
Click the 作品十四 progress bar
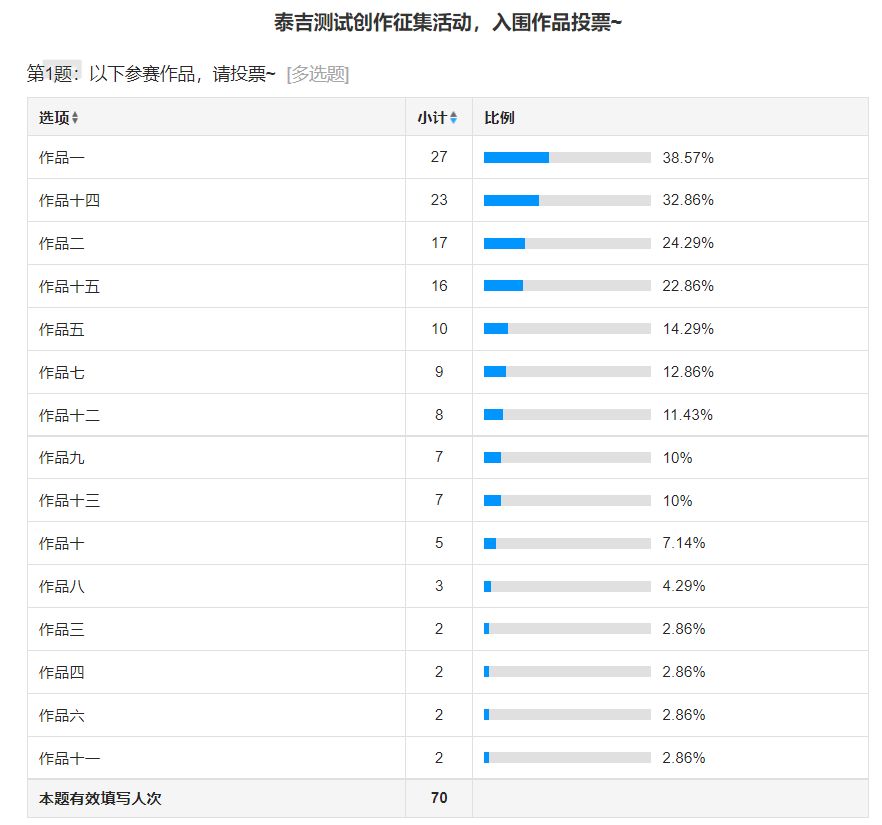(x=567, y=201)
